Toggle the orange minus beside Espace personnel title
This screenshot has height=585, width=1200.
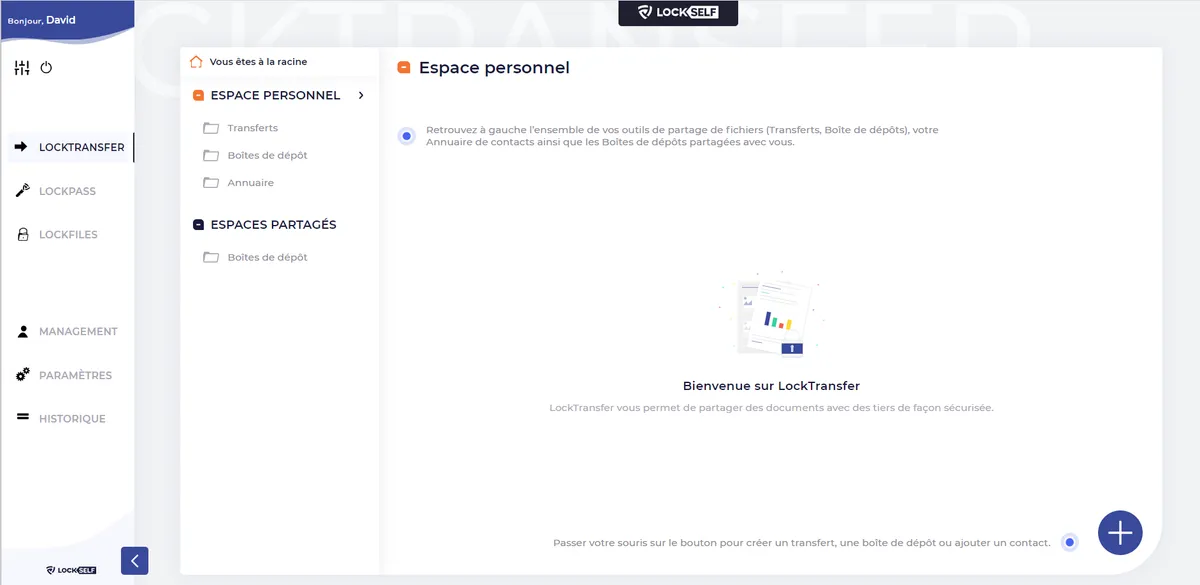[x=404, y=68]
